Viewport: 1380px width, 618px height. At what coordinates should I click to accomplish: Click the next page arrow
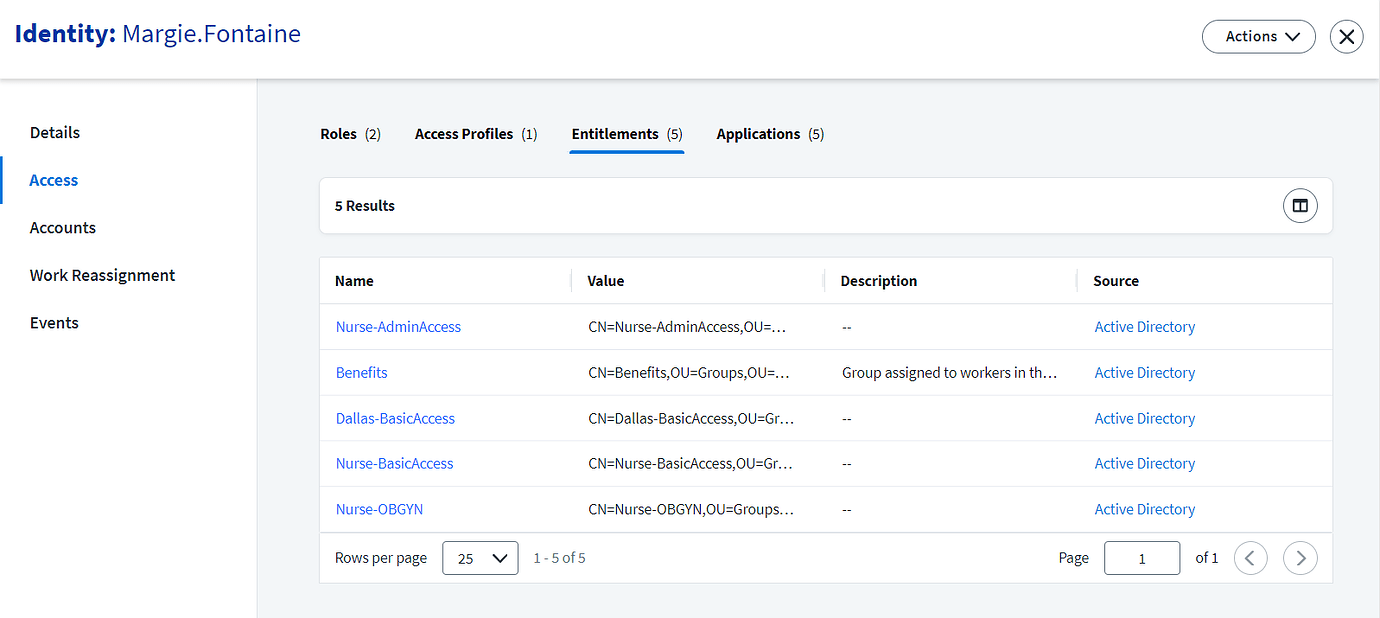(x=1300, y=557)
